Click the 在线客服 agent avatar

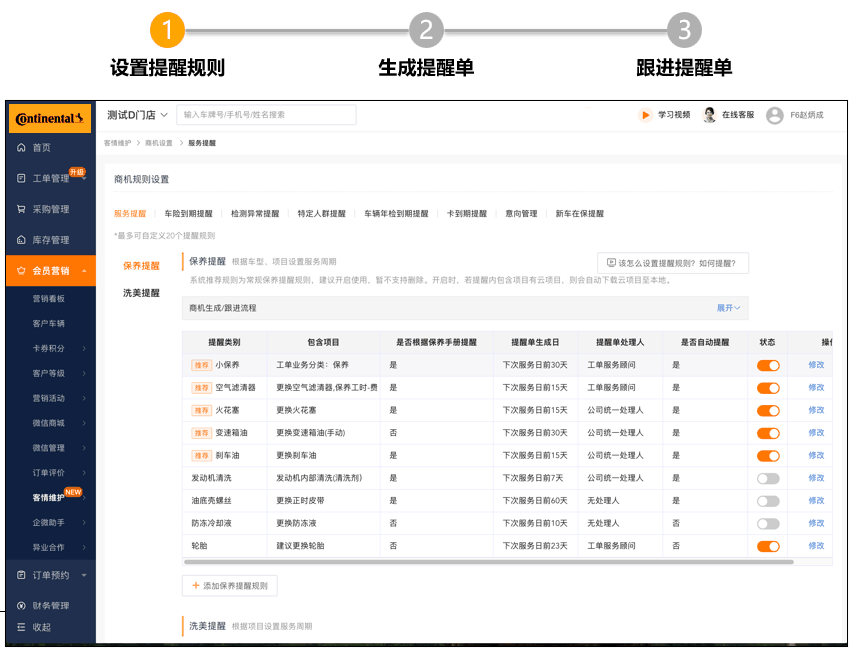pyautogui.click(x=710, y=115)
